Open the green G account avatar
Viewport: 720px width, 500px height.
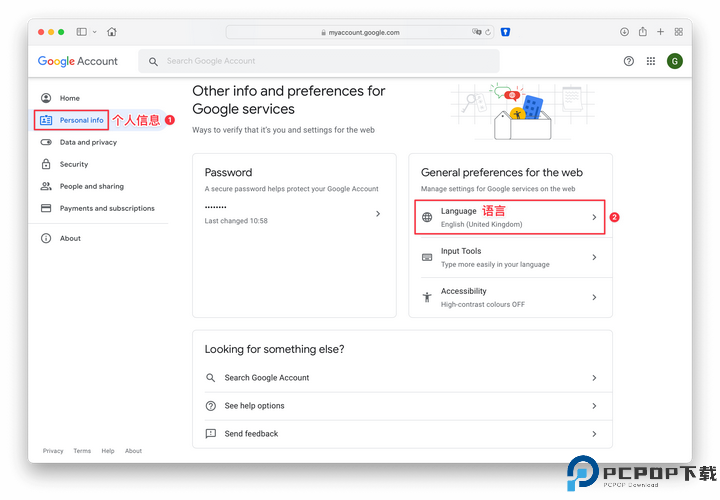(675, 61)
